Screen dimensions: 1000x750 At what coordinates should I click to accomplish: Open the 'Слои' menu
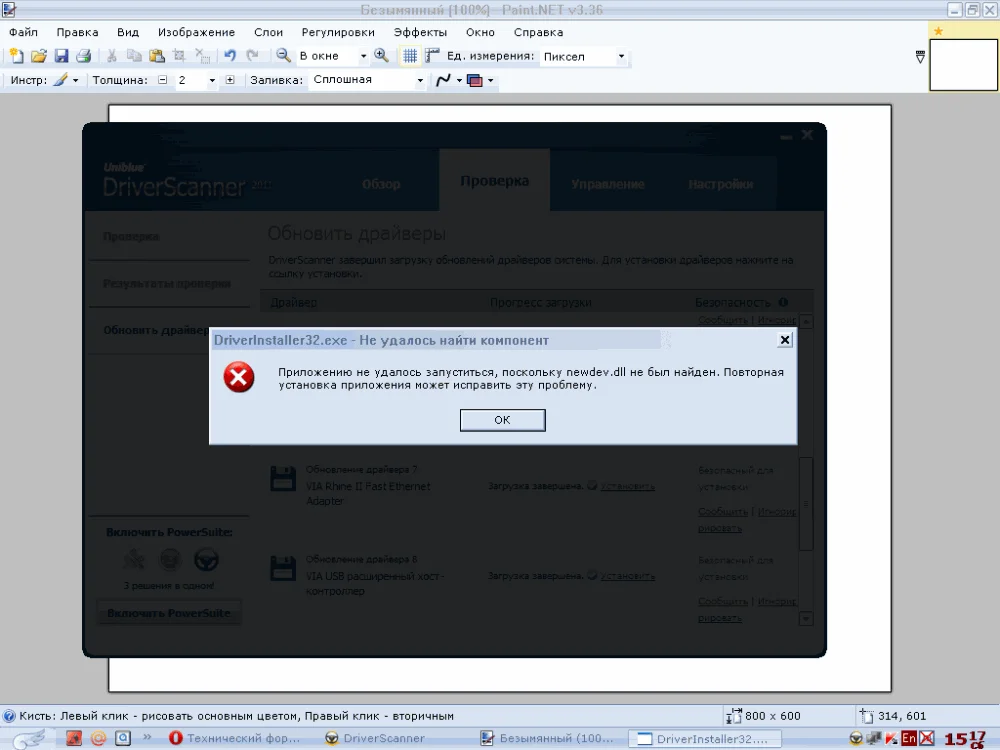point(268,33)
